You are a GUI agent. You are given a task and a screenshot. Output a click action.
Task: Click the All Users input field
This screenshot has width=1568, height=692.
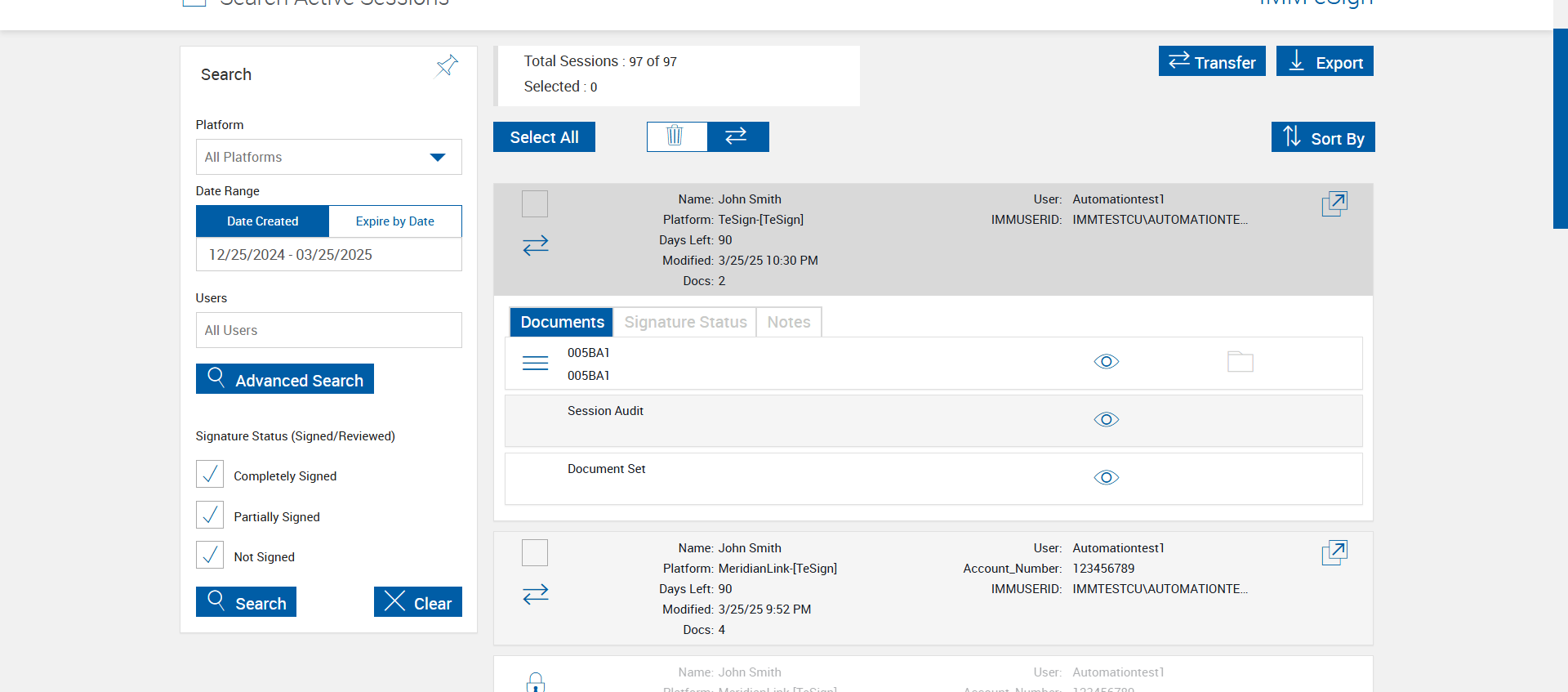click(329, 330)
